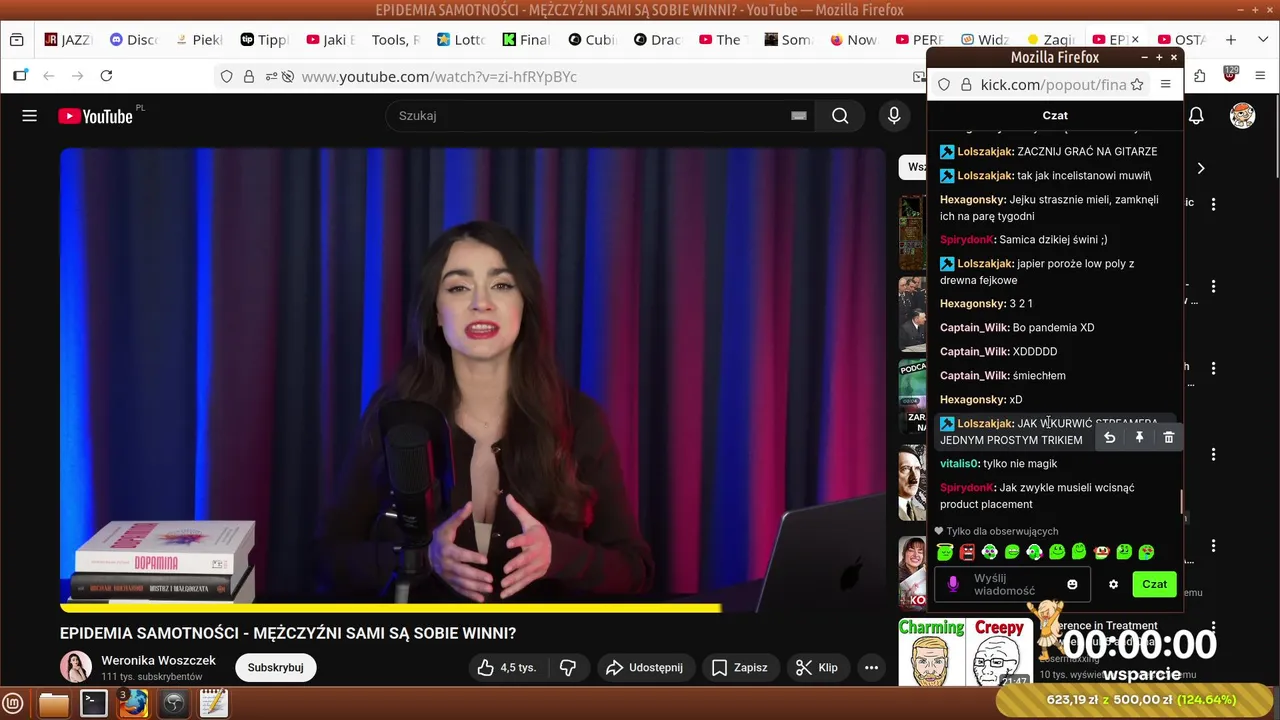Viewport: 1280px width, 720px height.
Task: Save video with Zapisz button
Action: (x=739, y=668)
